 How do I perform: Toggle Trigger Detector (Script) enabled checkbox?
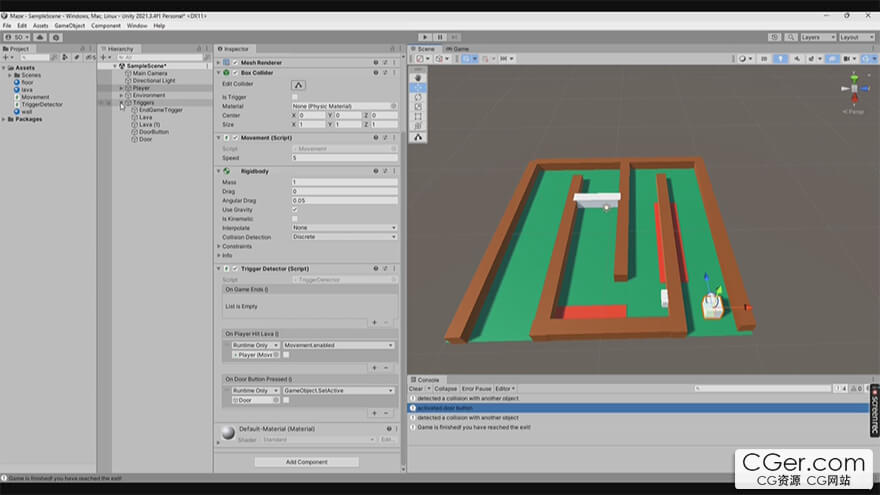click(x=235, y=269)
